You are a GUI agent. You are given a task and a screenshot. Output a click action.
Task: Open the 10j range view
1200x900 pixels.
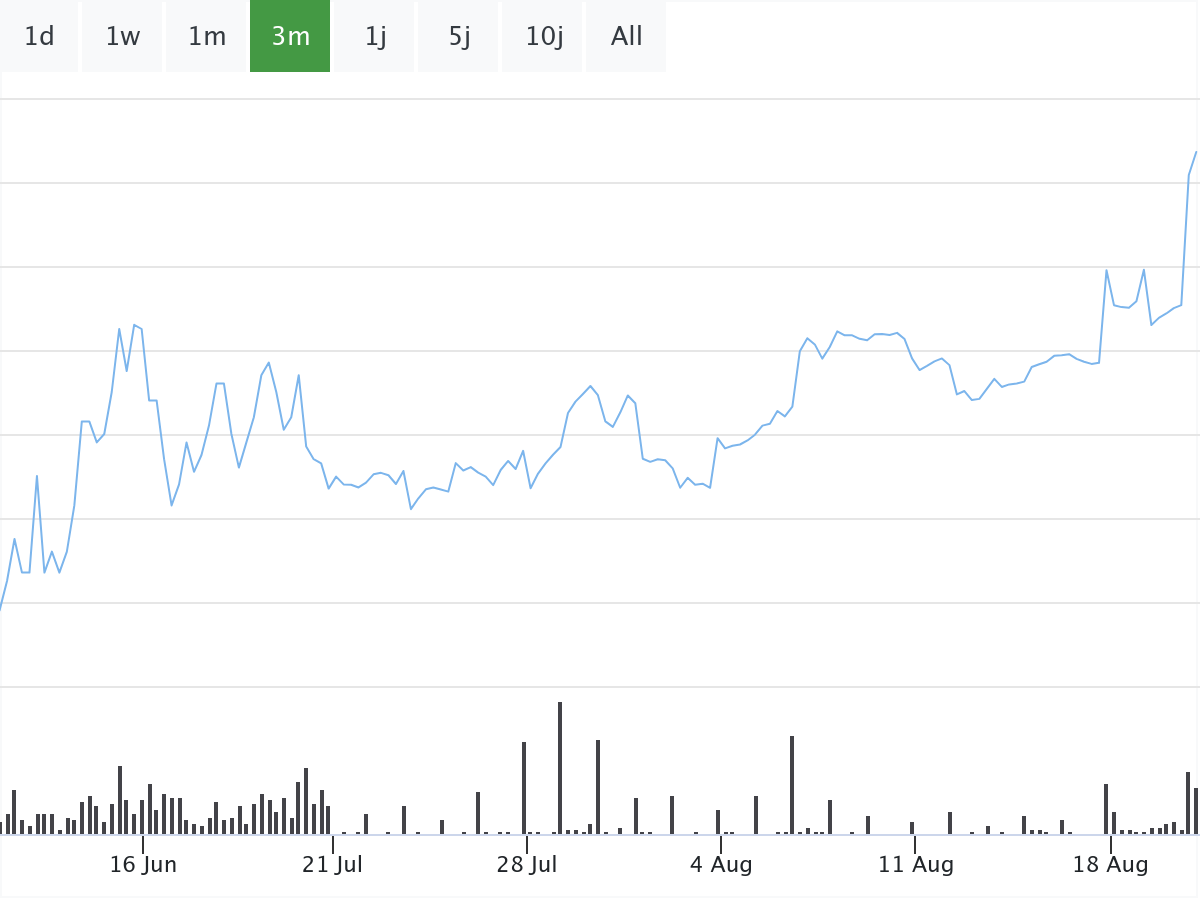543,37
